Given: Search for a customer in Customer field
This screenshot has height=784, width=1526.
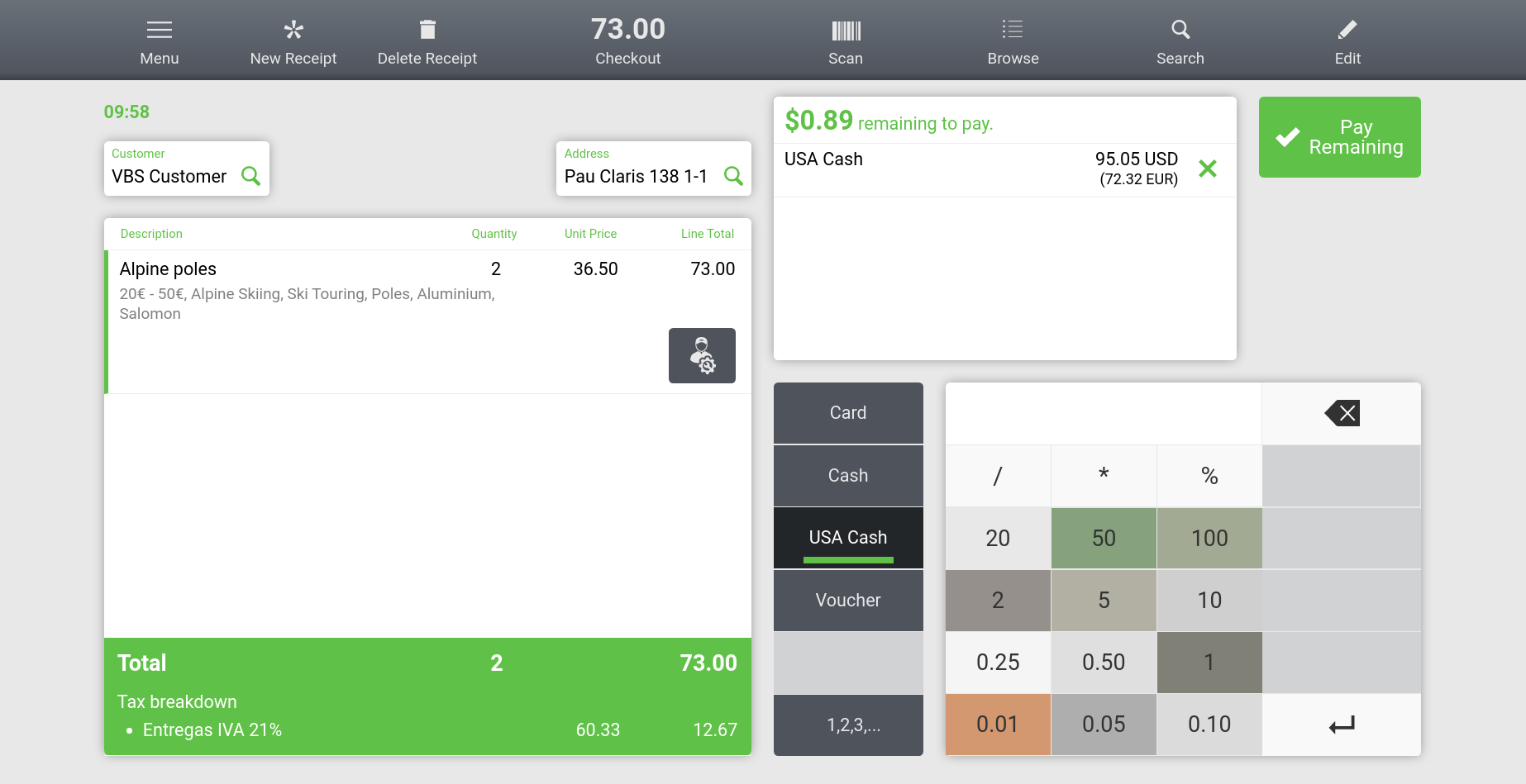Looking at the screenshot, I should click(250, 176).
